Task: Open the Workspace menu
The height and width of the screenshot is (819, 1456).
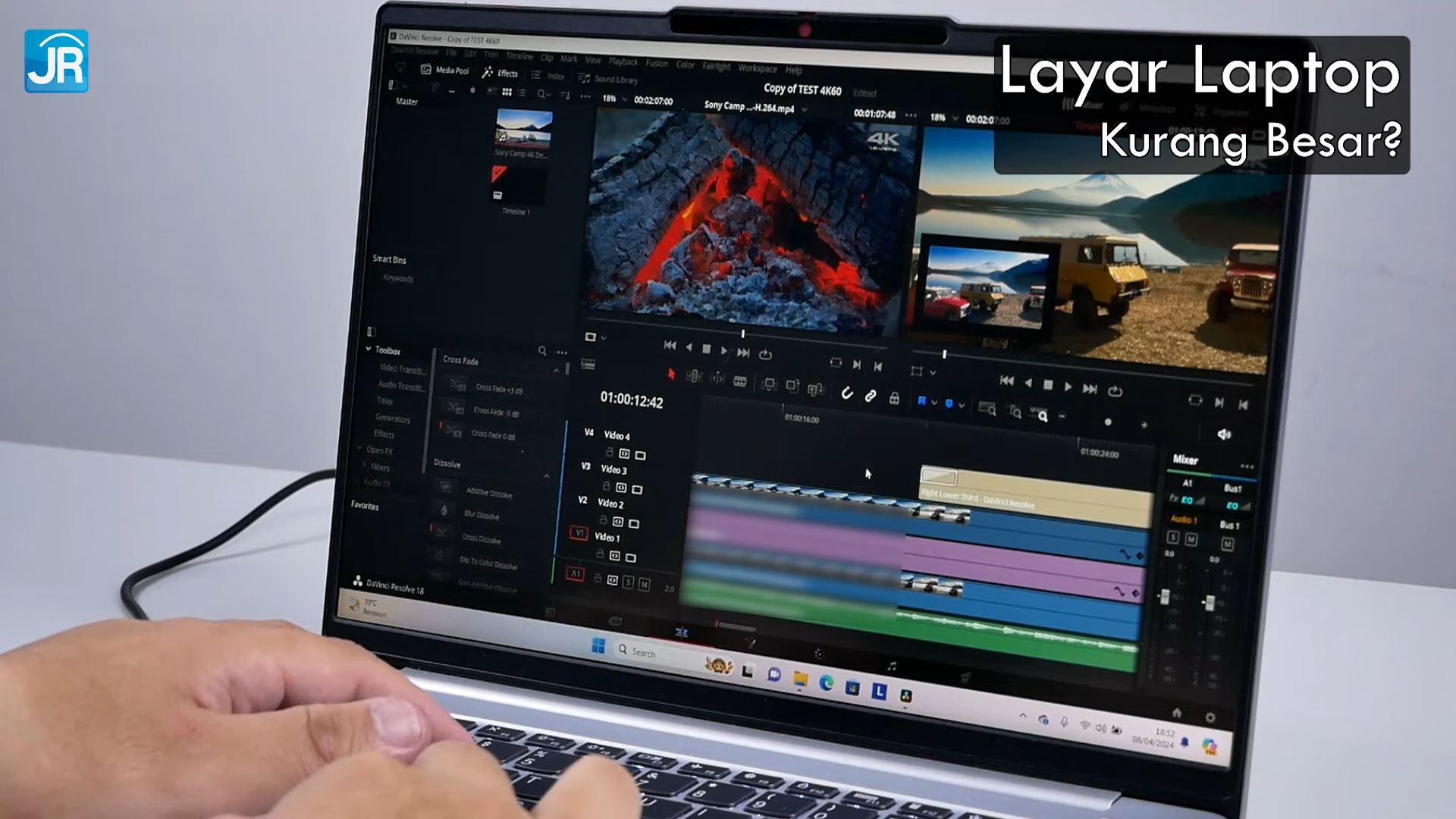Action: [x=758, y=68]
